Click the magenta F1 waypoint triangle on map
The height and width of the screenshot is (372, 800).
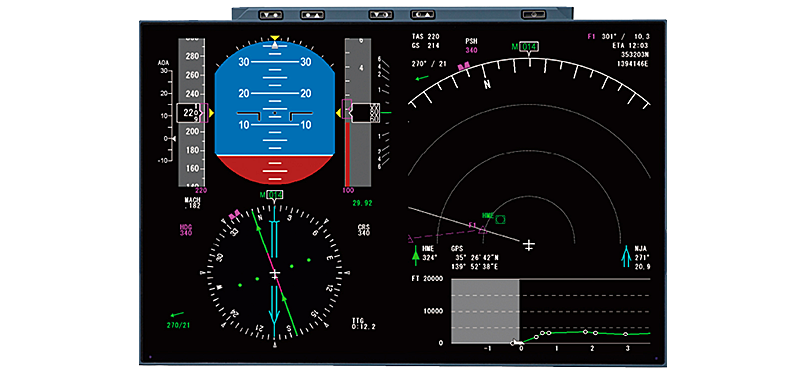click(482, 230)
